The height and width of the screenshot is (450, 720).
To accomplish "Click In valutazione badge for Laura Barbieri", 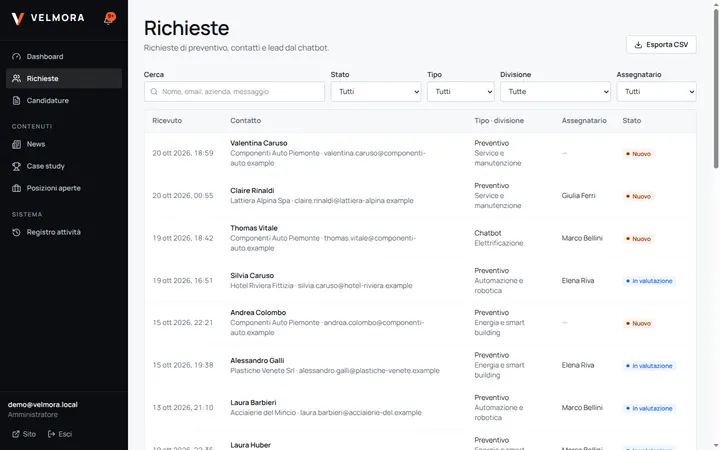I will pos(649,408).
